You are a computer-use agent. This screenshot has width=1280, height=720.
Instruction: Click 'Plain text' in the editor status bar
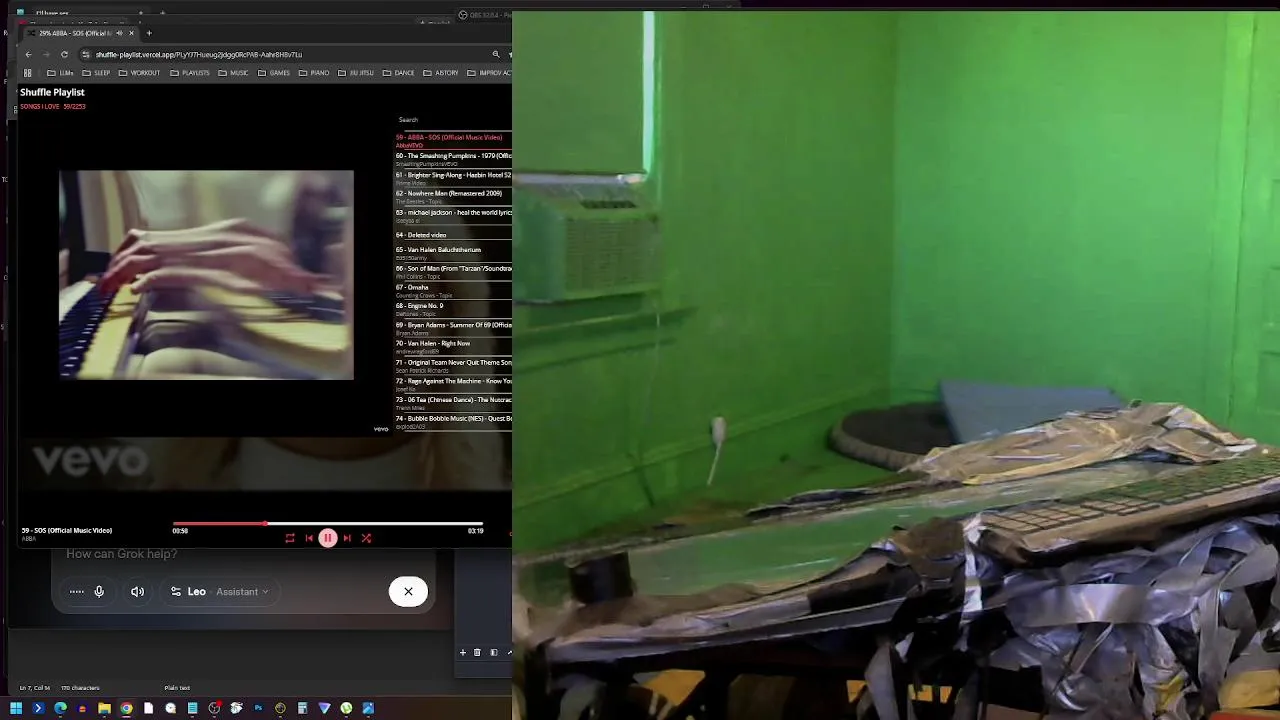pyautogui.click(x=177, y=688)
